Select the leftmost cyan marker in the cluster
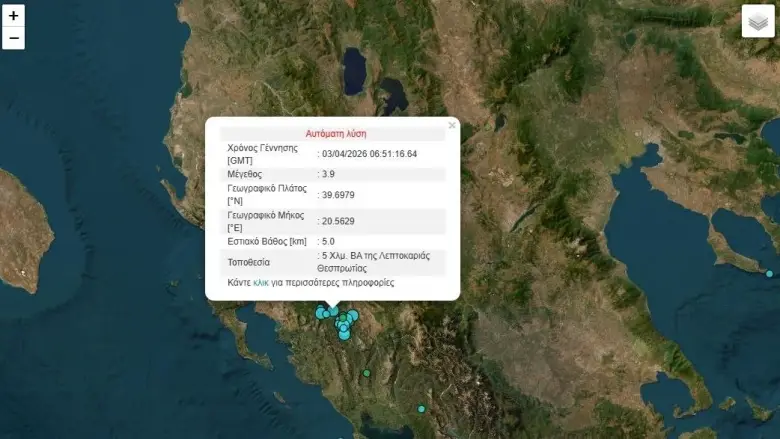Screen dimensions: 780x439 321,313
